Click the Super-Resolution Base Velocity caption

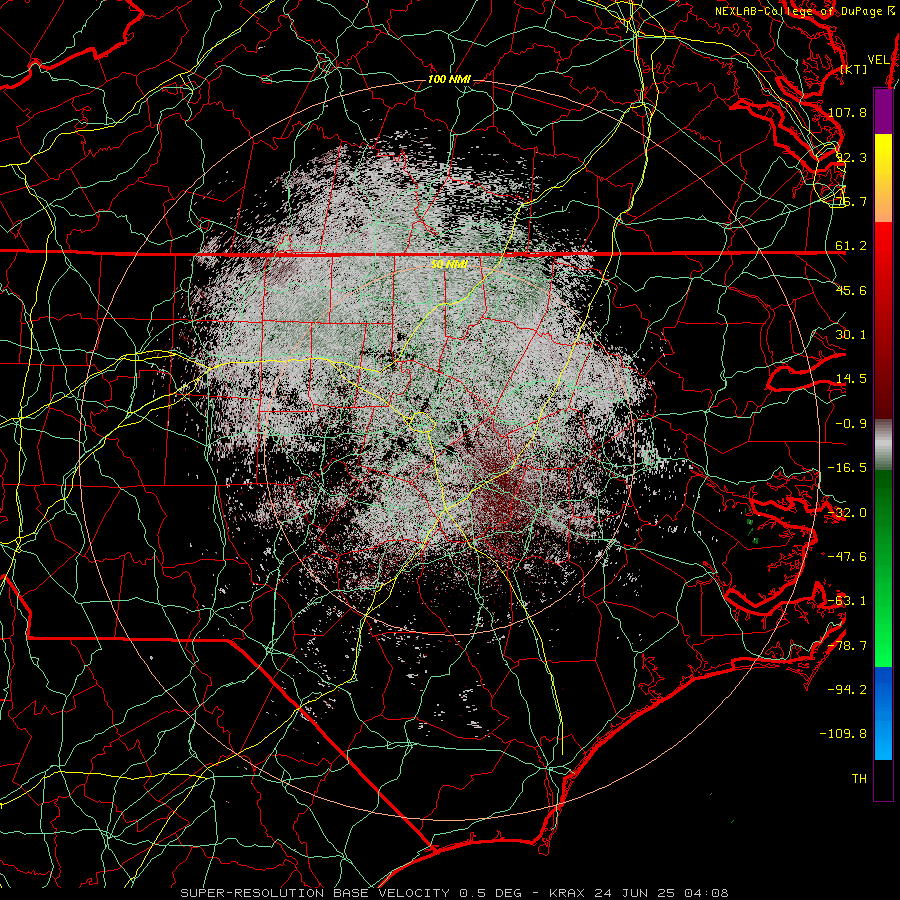(454, 893)
